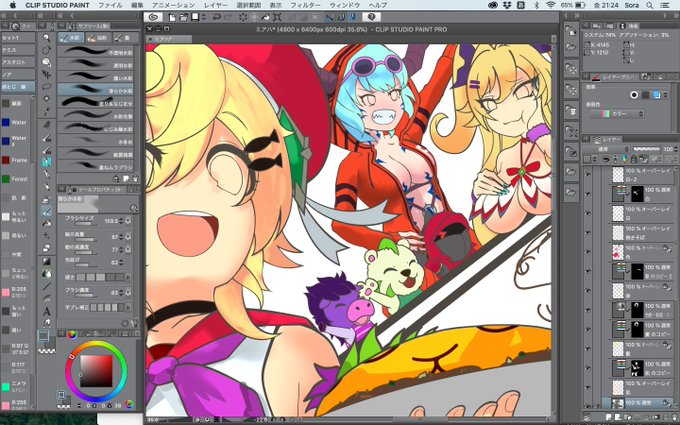Open the レイヤー menu
This screenshot has height=425, width=680.
(216, 5)
